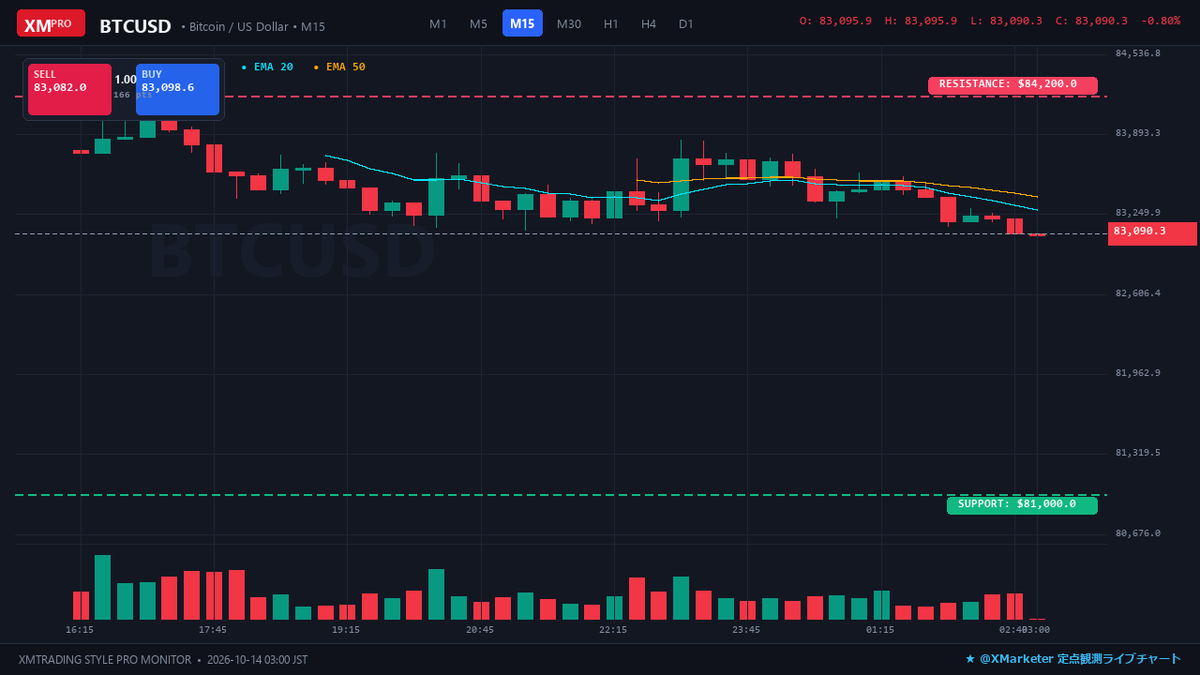This screenshot has width=1200, height=675.
Task: Click the 83,893.3 price axis label
Action: (x=1138, y=133)
